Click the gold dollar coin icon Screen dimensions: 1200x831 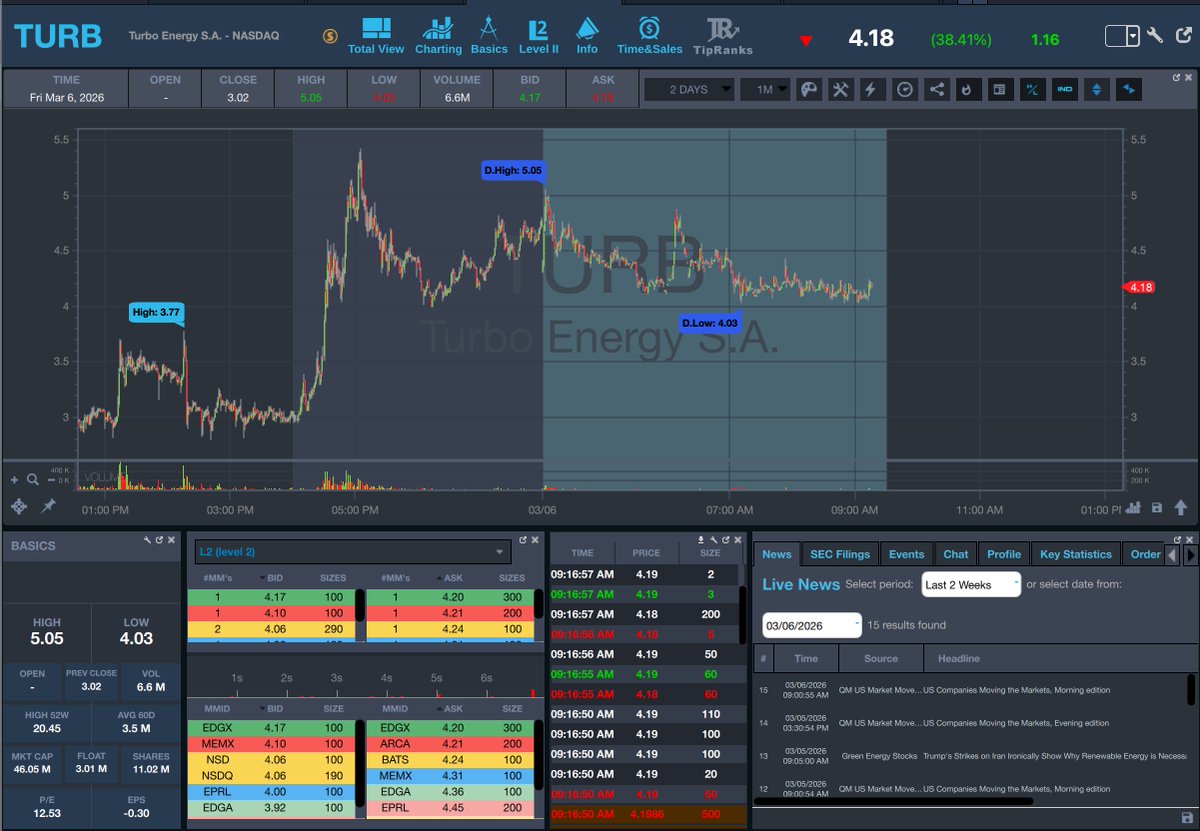tap(330, 36)
